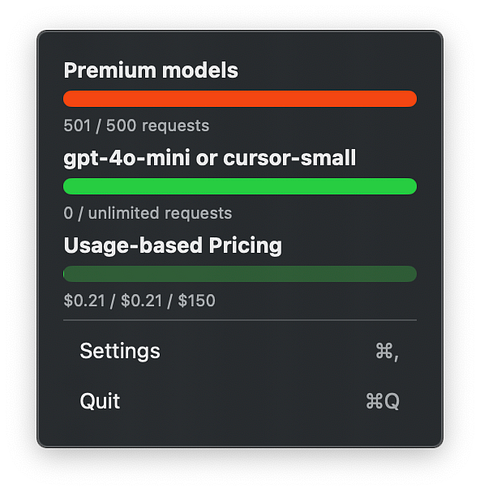Select the gpt-4o-mini or cursor-small heading

click(x=210, y=158)
